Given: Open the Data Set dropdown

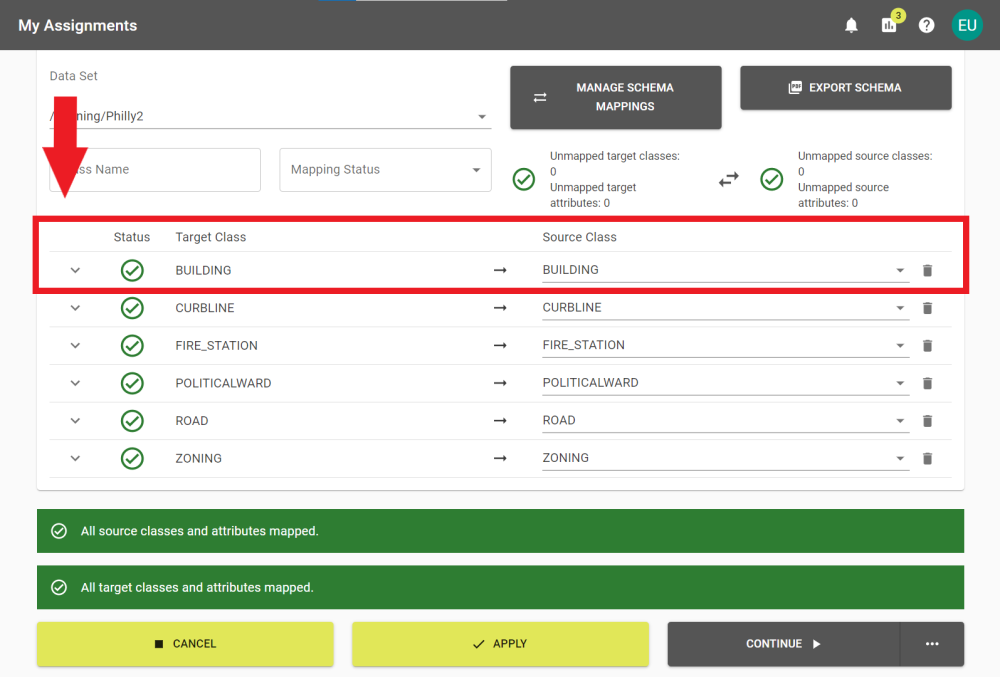Looking at the screenshot, I should [x=270, y=116].
